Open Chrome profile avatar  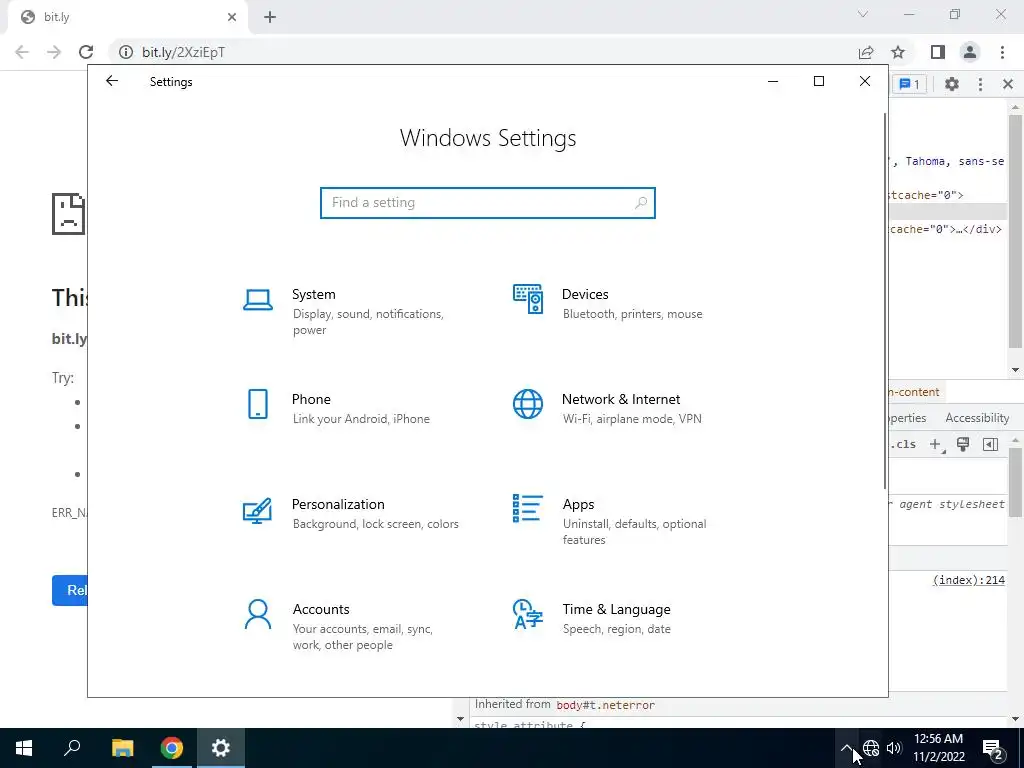coord(970,52)
